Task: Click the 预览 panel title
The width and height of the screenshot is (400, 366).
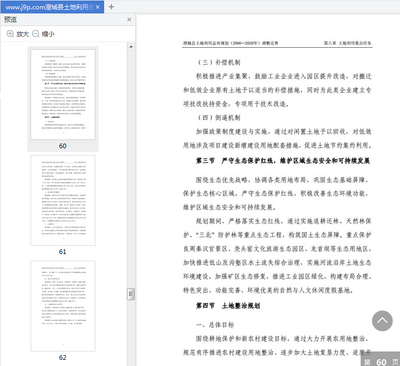Action: tap(10, 20)
